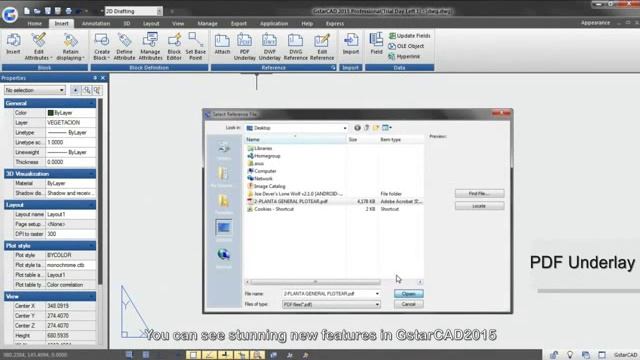Click the GstarCAD application logo button

[x=10, y=14]
